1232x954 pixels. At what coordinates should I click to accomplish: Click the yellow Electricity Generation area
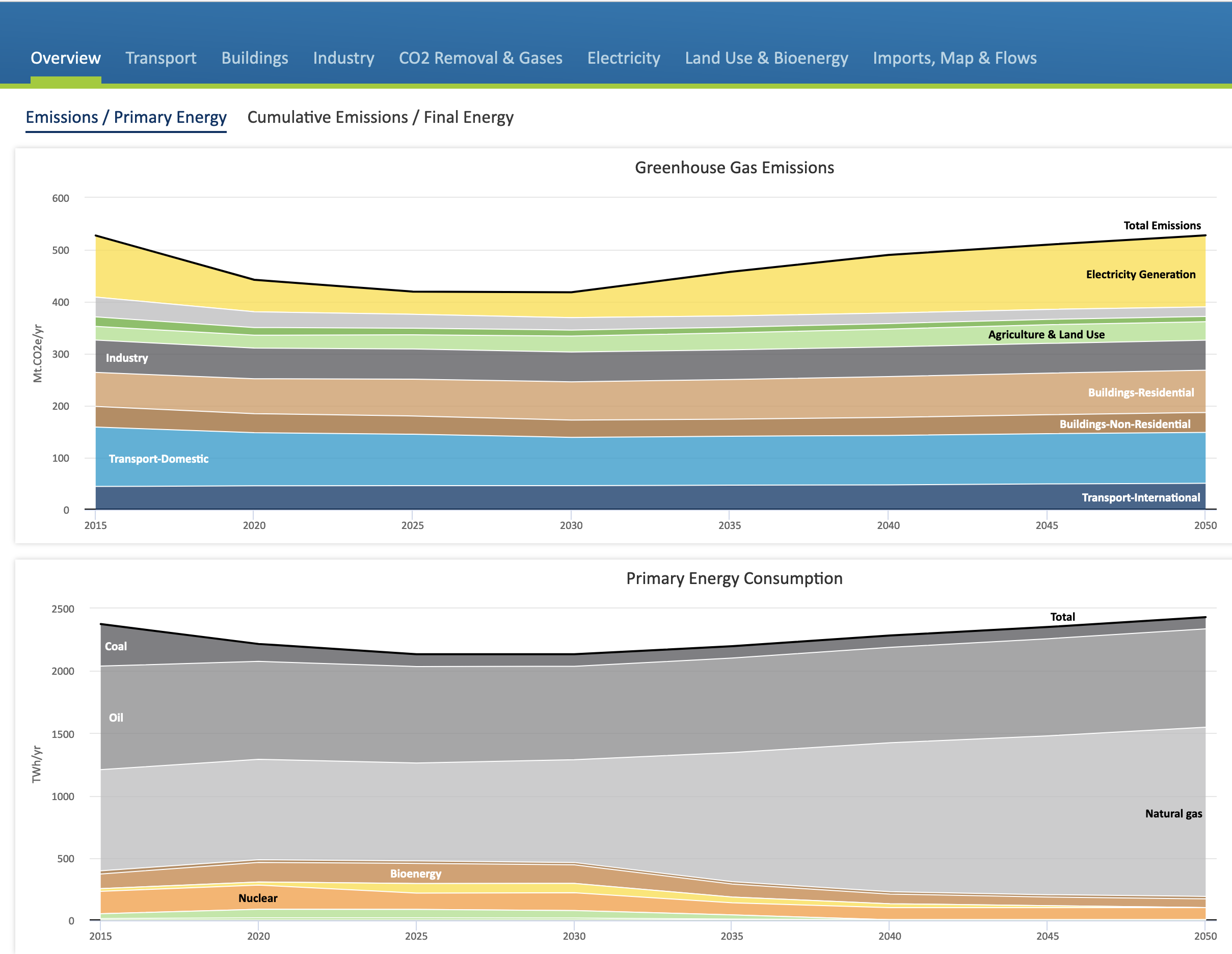click(x=1140, y=275)
